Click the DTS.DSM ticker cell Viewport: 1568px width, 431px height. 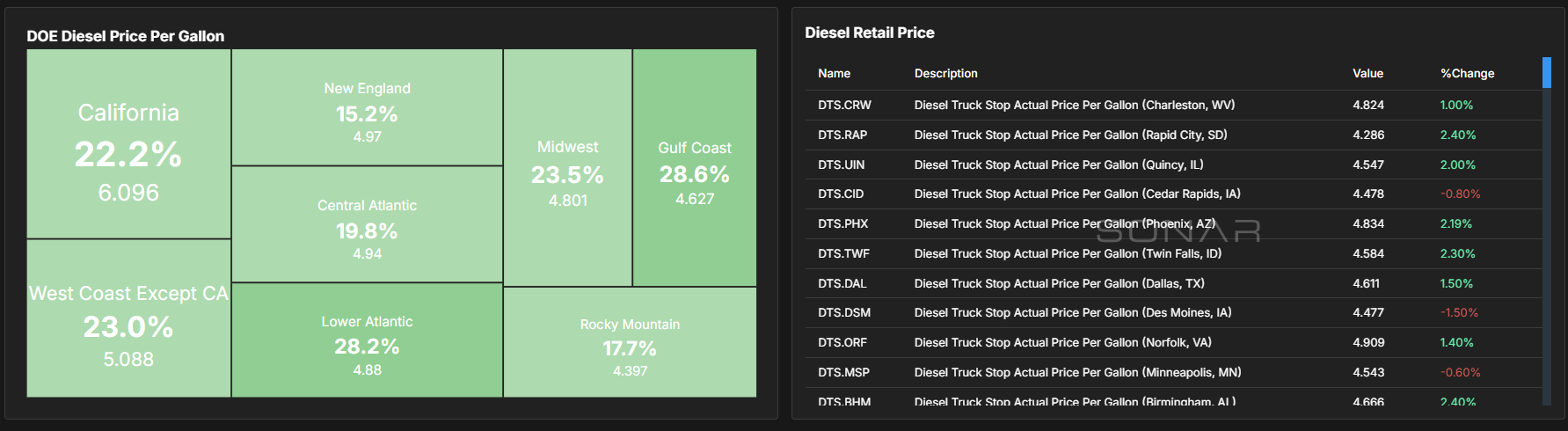tap(843, 312)
